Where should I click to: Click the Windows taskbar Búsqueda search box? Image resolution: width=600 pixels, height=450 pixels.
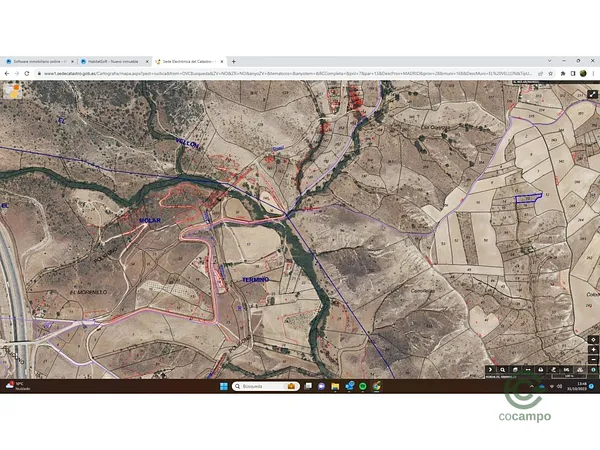[258, 385]
